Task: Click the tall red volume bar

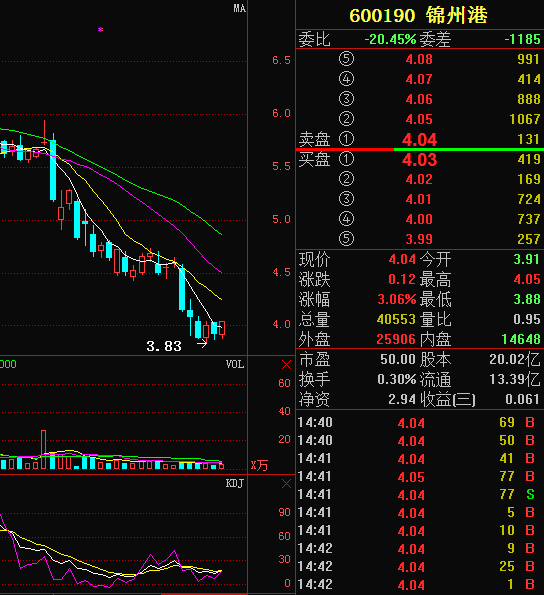Action: 44,450
